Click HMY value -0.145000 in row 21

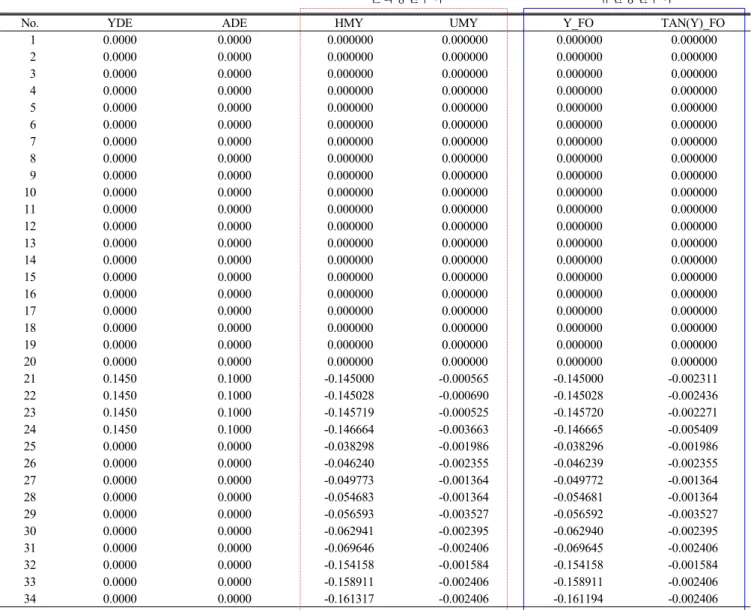tap(349, 379)
